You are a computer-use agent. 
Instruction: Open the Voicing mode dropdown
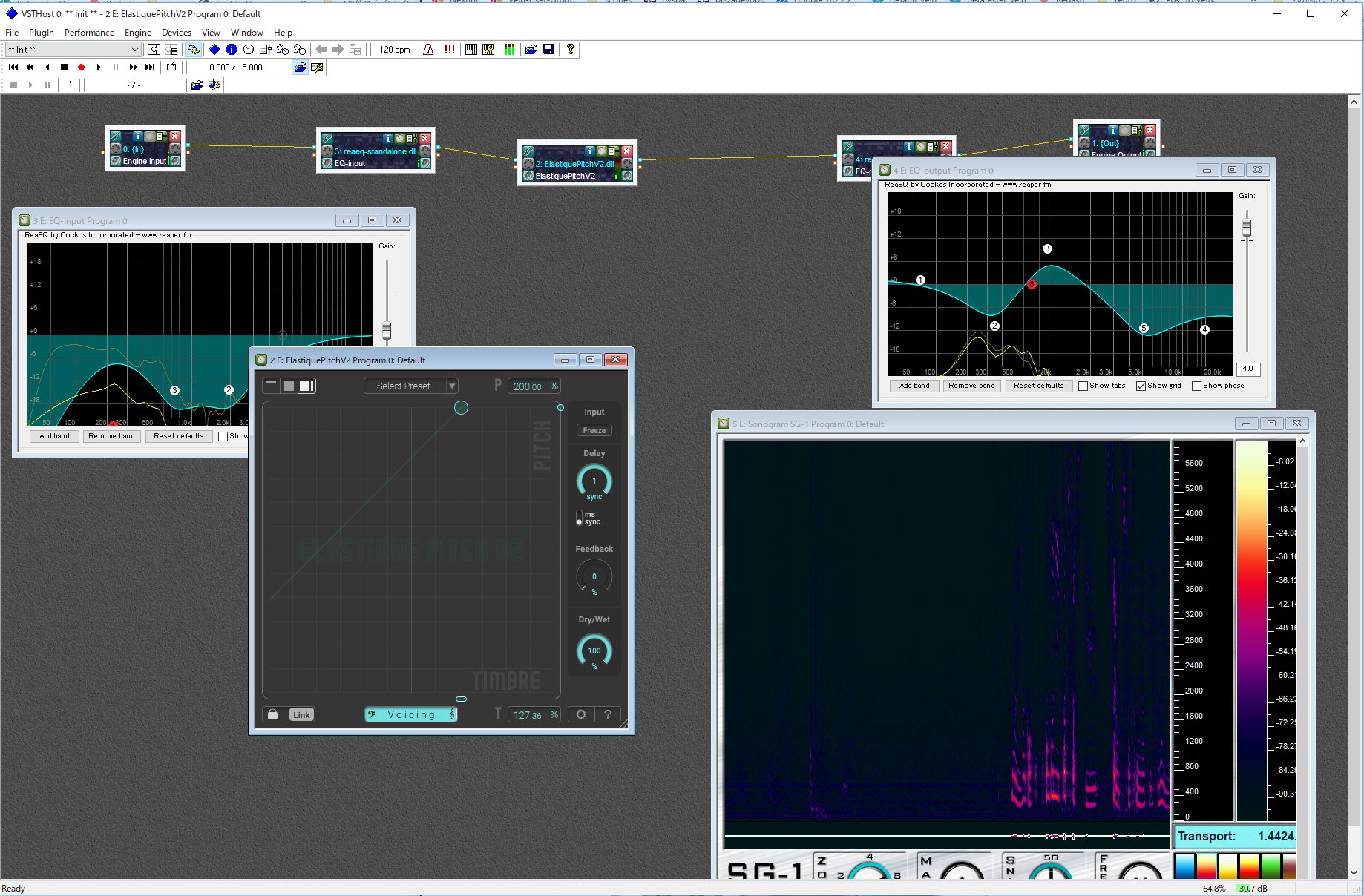coord(410,714)
